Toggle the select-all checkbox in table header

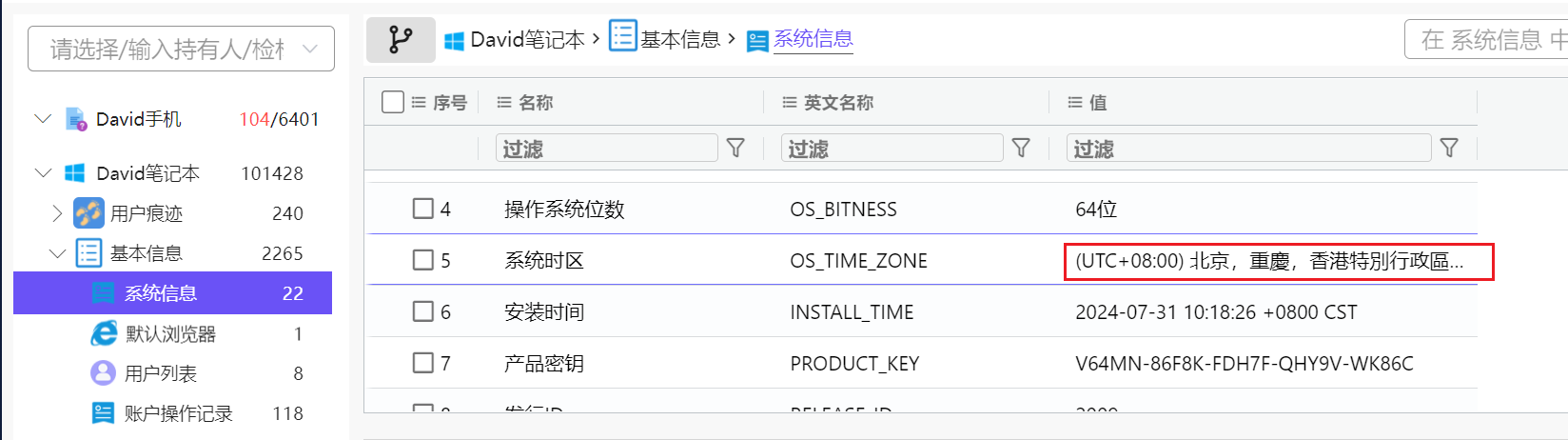pyautogui.click(x=393, y=102)
